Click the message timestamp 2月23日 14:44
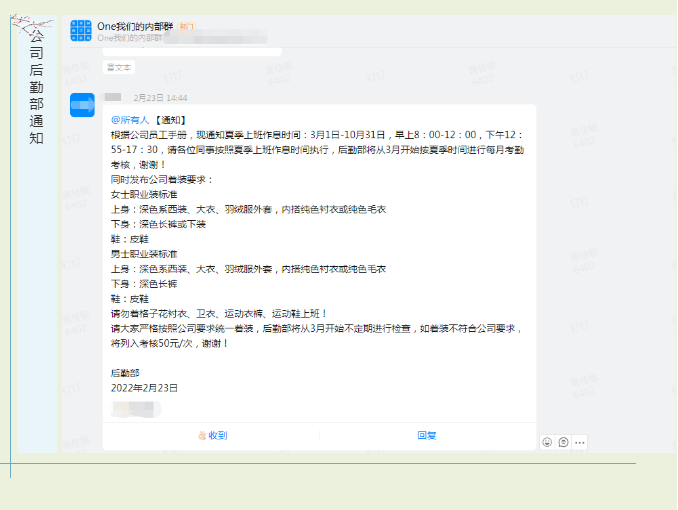The width and height of the screenshot is (678, 510). tap(160, 98)
